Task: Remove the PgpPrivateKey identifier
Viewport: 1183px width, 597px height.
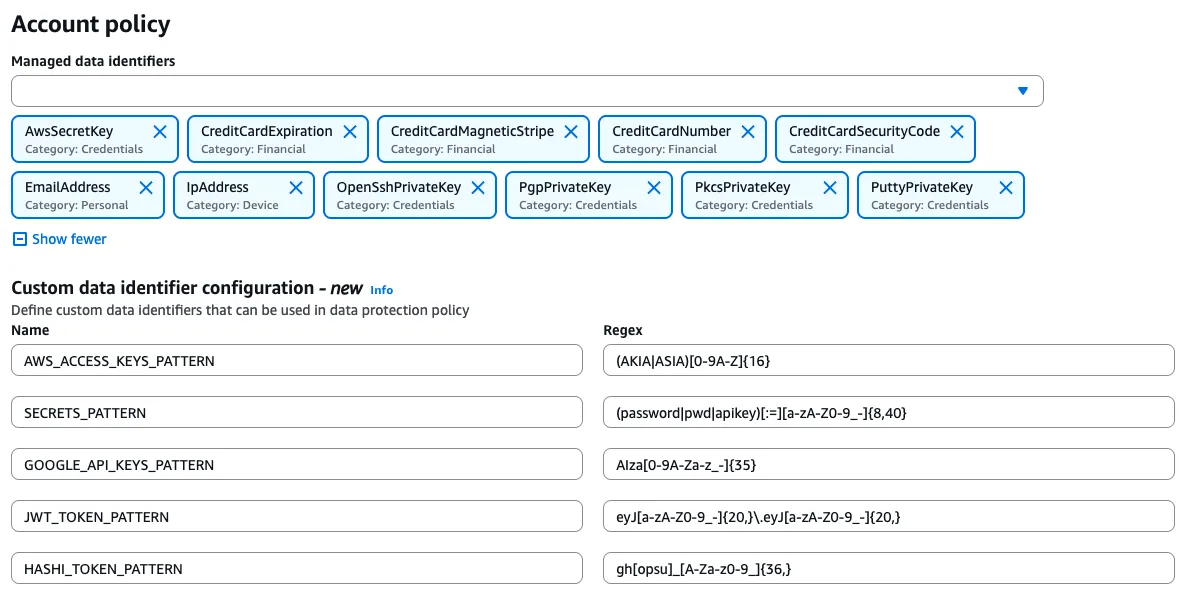Action: tap(654, 187)
